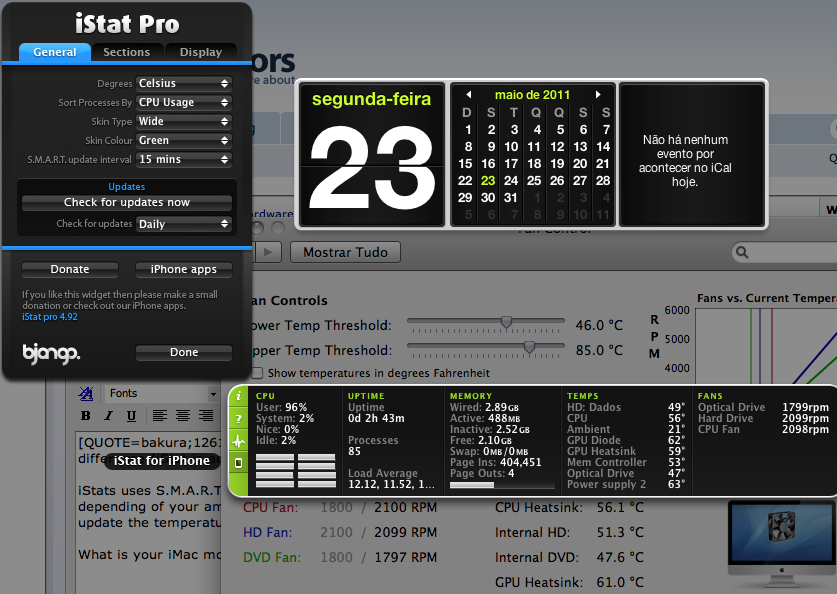Click the iPhone apps button

[x=184, y=270]
